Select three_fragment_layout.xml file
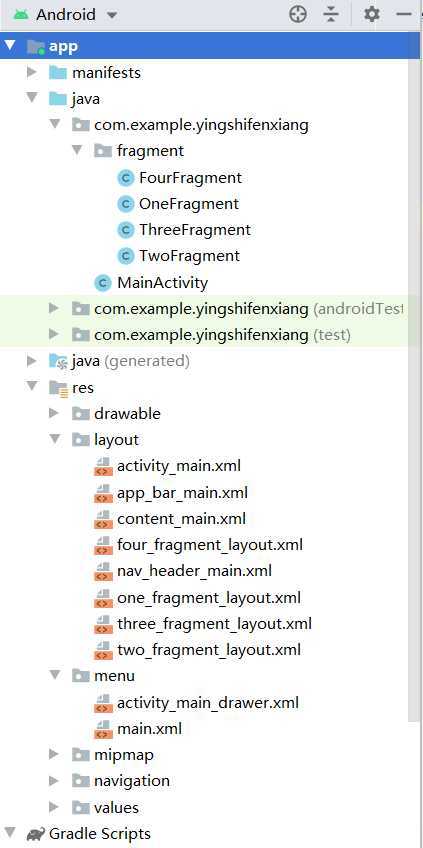Image resolution: width=423 pixels, height=848 pixels. [x=214, y=624]
